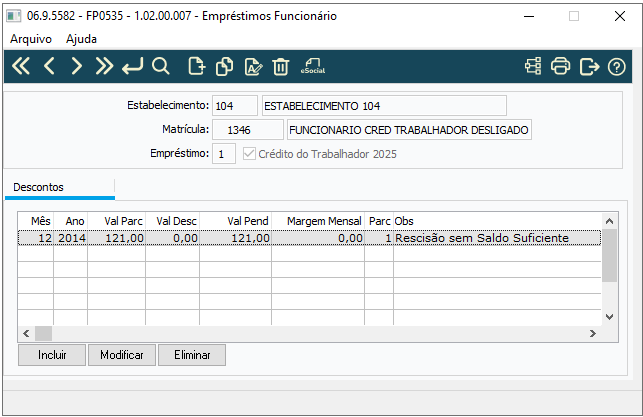Click the Parc column header

379,221
